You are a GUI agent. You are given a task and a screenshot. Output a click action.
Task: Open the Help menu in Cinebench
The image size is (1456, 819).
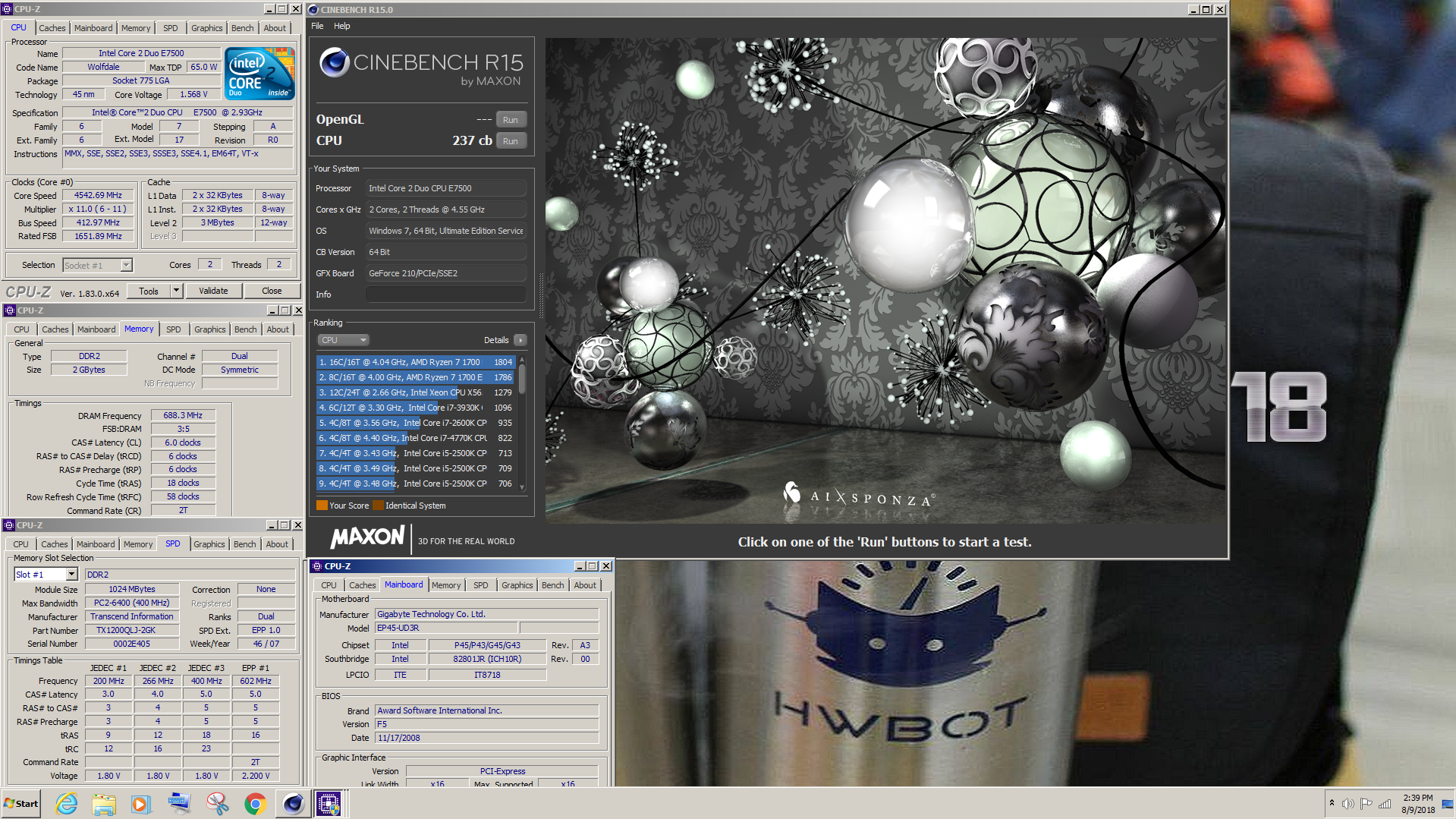[x=342, y=26]
